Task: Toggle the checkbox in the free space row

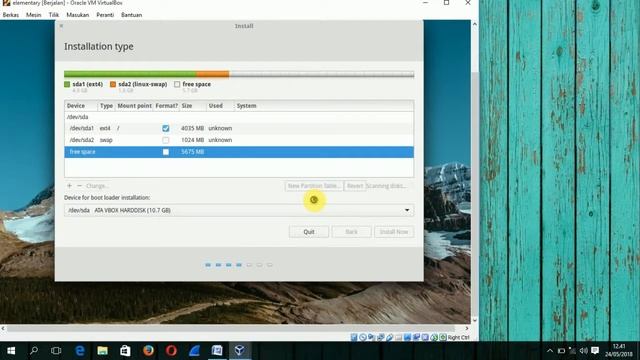Action: (166, 152)
